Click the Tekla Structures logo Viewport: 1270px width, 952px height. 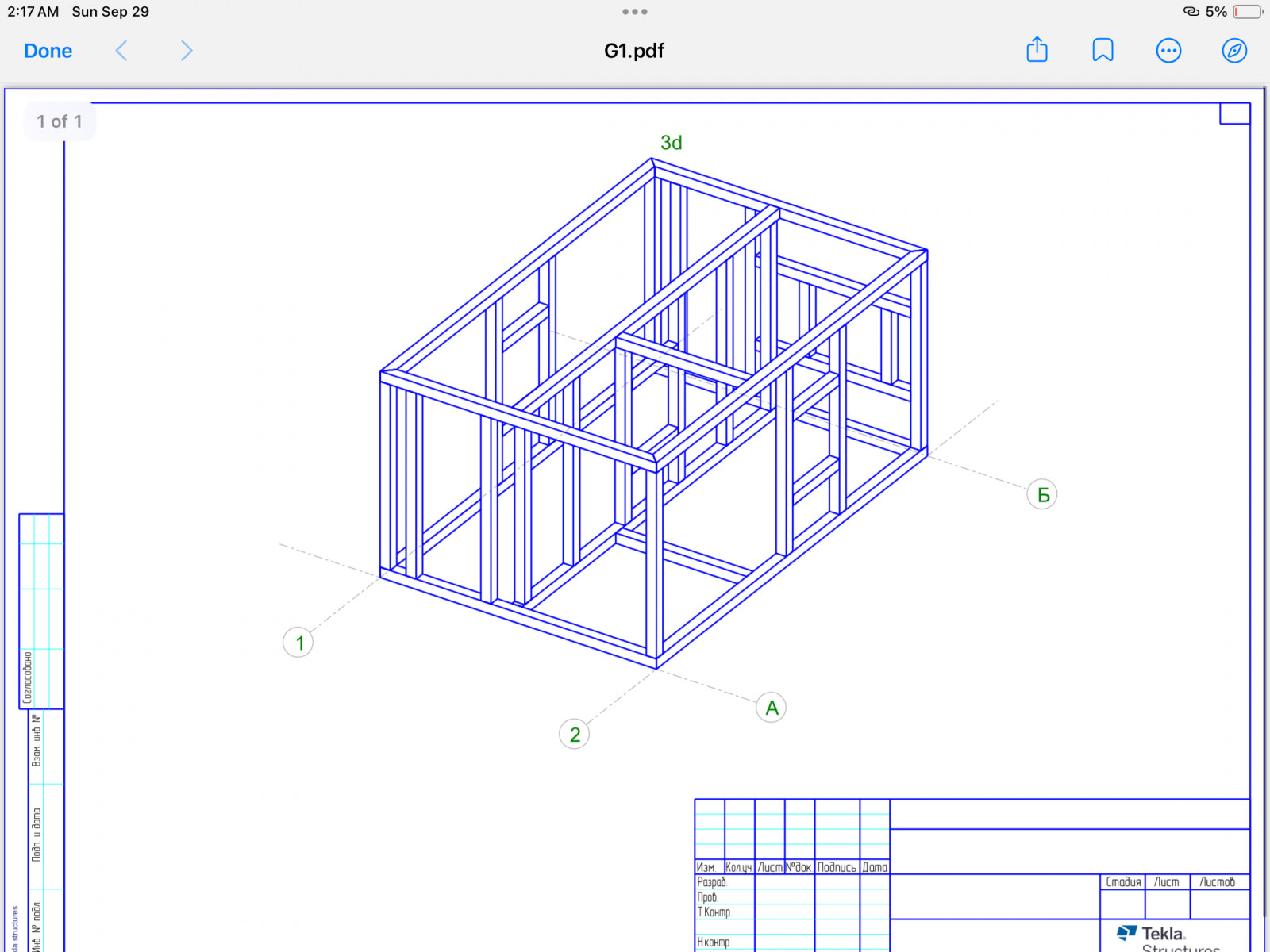[x=1168, y=937]
